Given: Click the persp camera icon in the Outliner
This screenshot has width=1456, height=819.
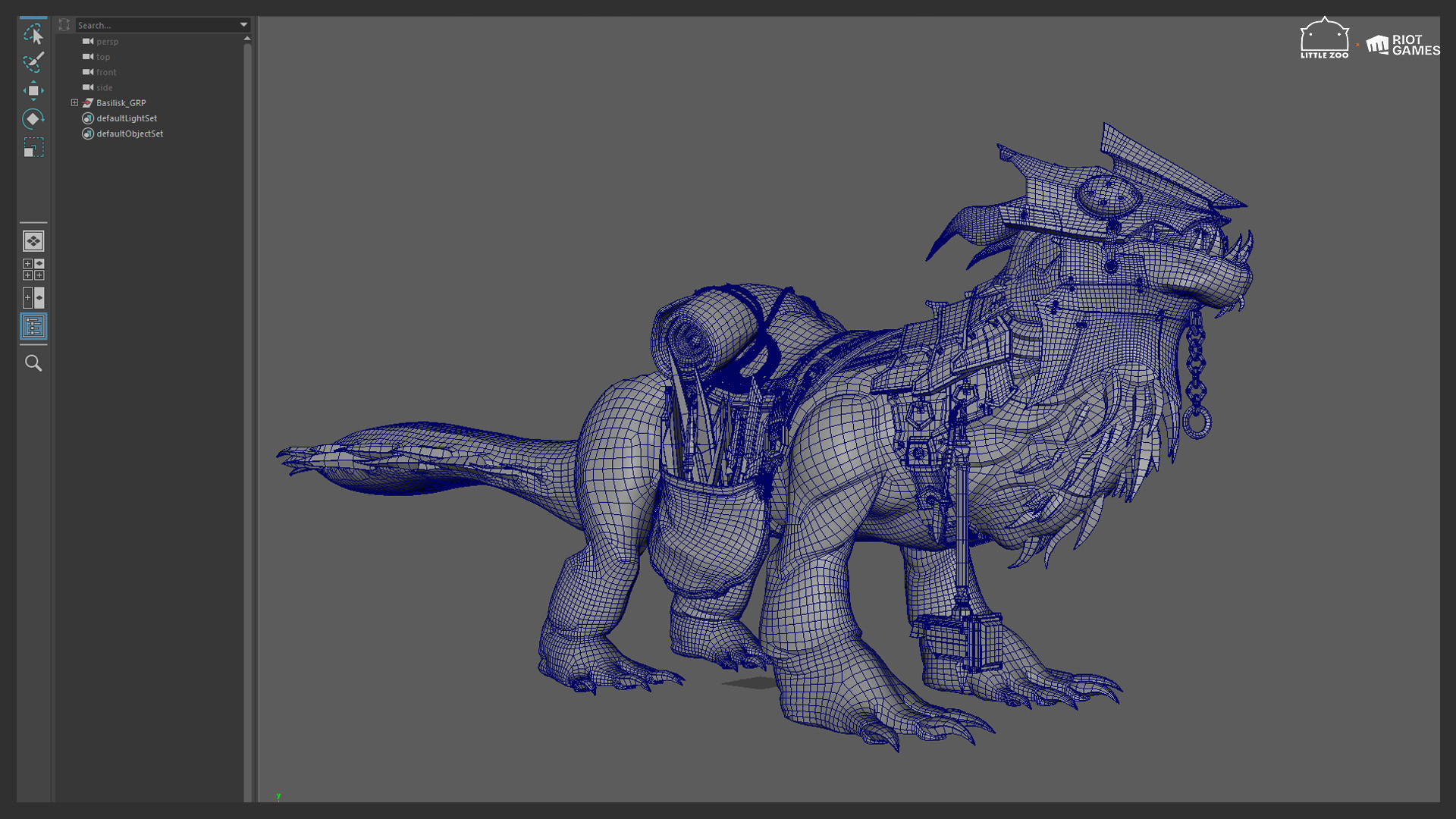Looking at the screenshot, I should click(87, 42).
